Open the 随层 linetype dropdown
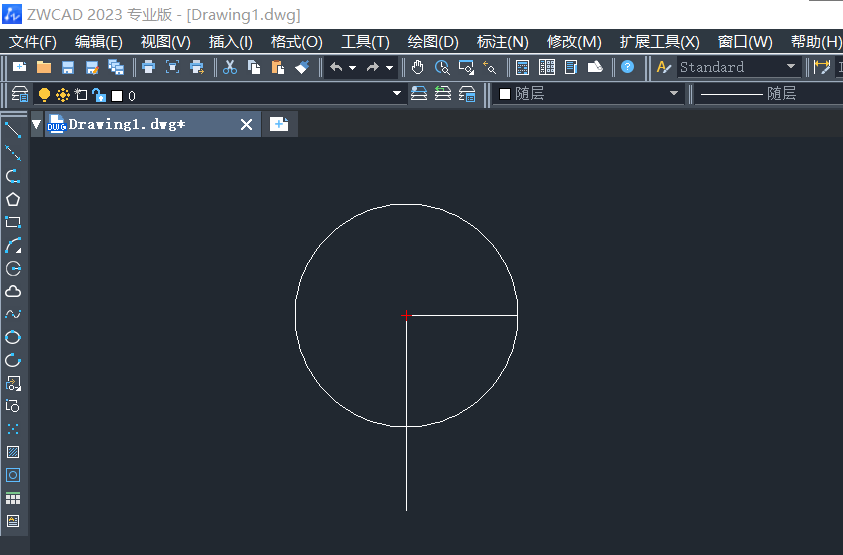 click(769, 94)
